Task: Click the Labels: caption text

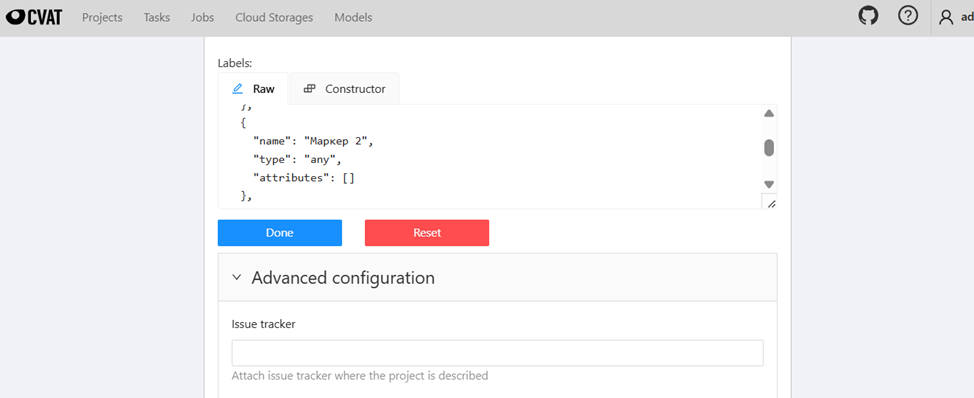Action: click(x=235, y=63)
